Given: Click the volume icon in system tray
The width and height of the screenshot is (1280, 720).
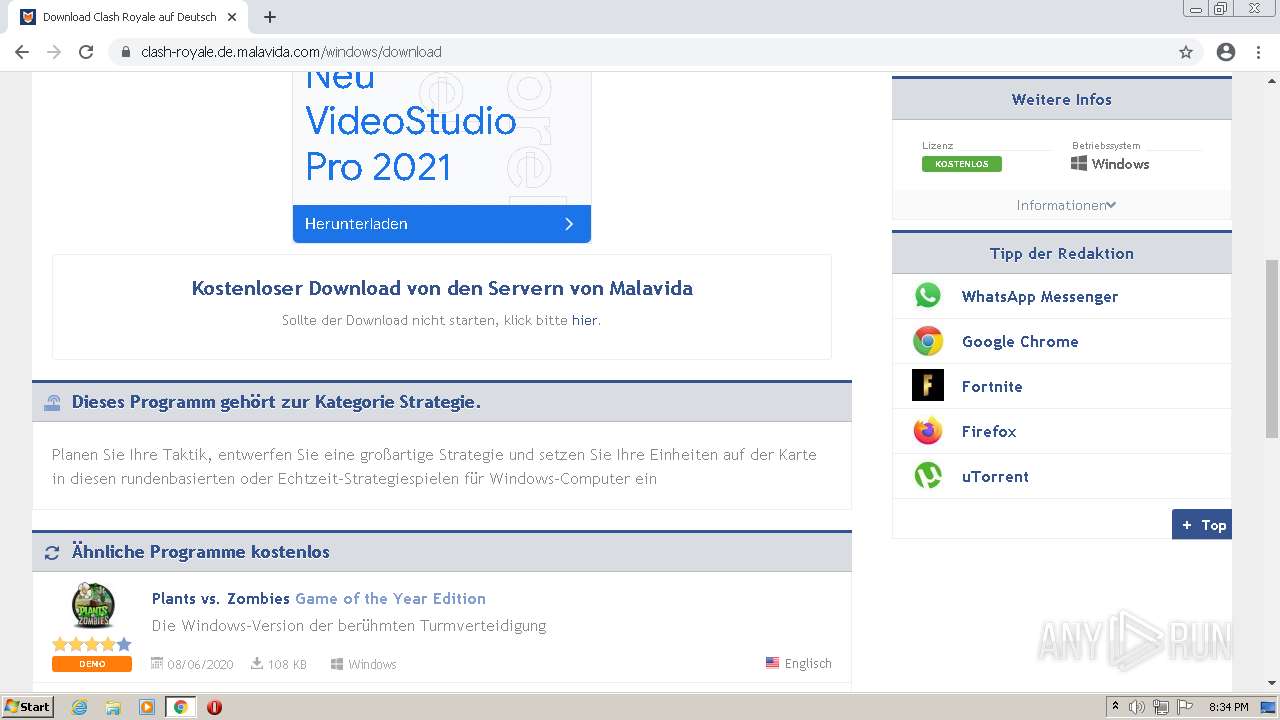Looking at the screenshot, I should click(x=1137, y=707).
